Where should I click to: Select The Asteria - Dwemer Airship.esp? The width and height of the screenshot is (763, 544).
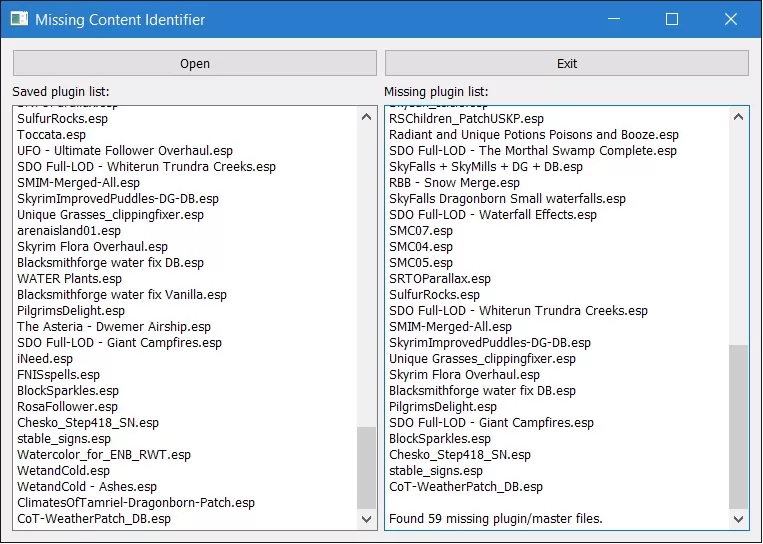(x=114, y=327)
